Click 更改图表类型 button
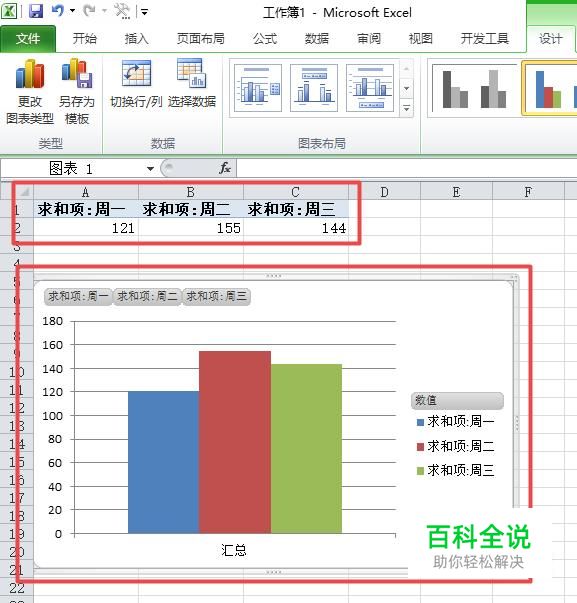The width and height of the screenshot is (577, 603). [x=30, y=92]
